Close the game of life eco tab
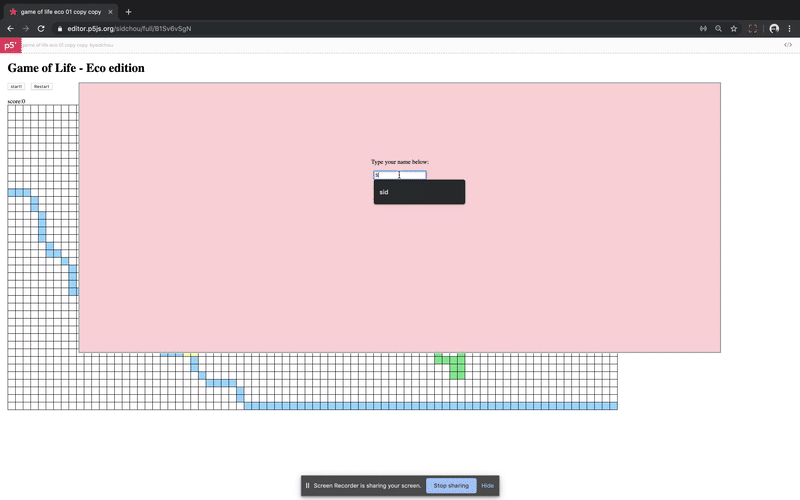This screenshot has width=800, height=500. [110, 12]
